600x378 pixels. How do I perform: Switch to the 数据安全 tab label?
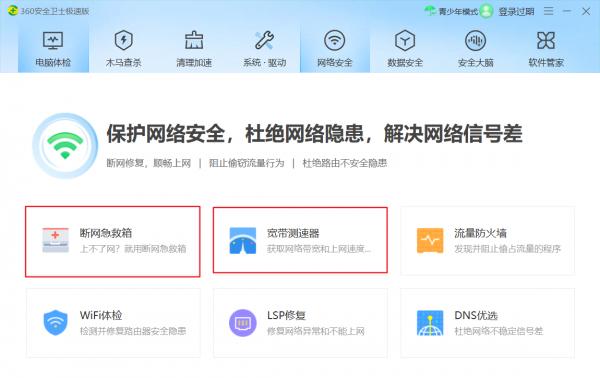click(x=405, y=62)
